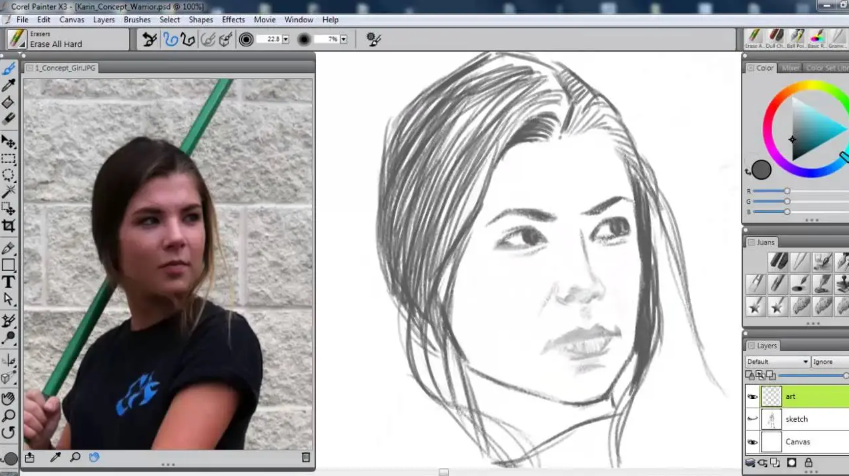Toggle the Layers panel checkbox
Viewport: 849px width, 476px height.
(x=752, y=345)
